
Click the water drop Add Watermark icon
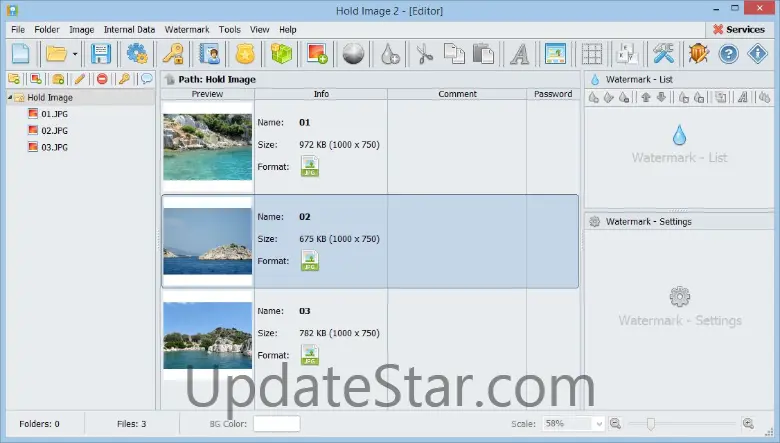390,54
